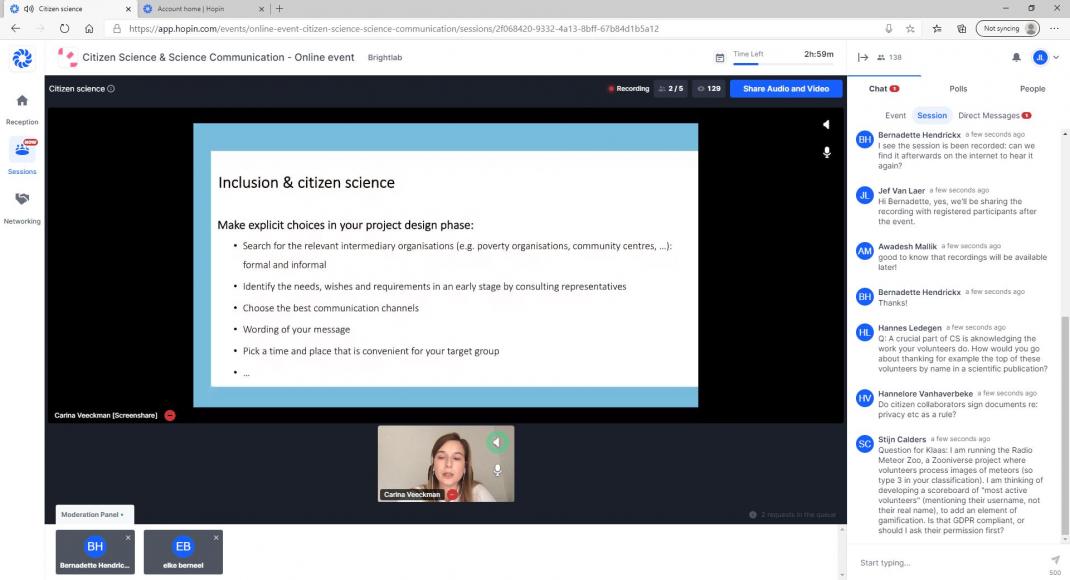Open Hannelore Vanhaverbeke HV avatar
The image size is (1070, 580).
pyautogui.click(x=865, y=398)
